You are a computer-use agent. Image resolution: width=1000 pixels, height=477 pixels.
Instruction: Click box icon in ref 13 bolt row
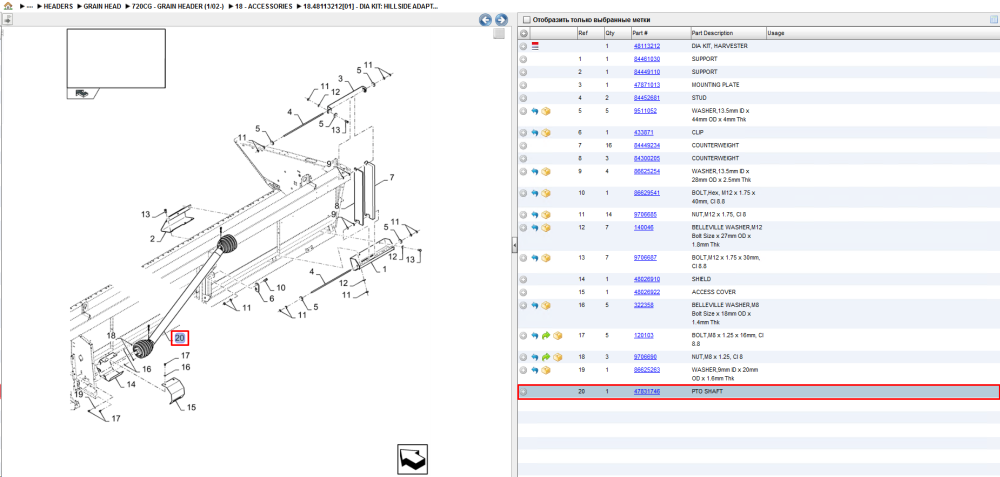546,258
